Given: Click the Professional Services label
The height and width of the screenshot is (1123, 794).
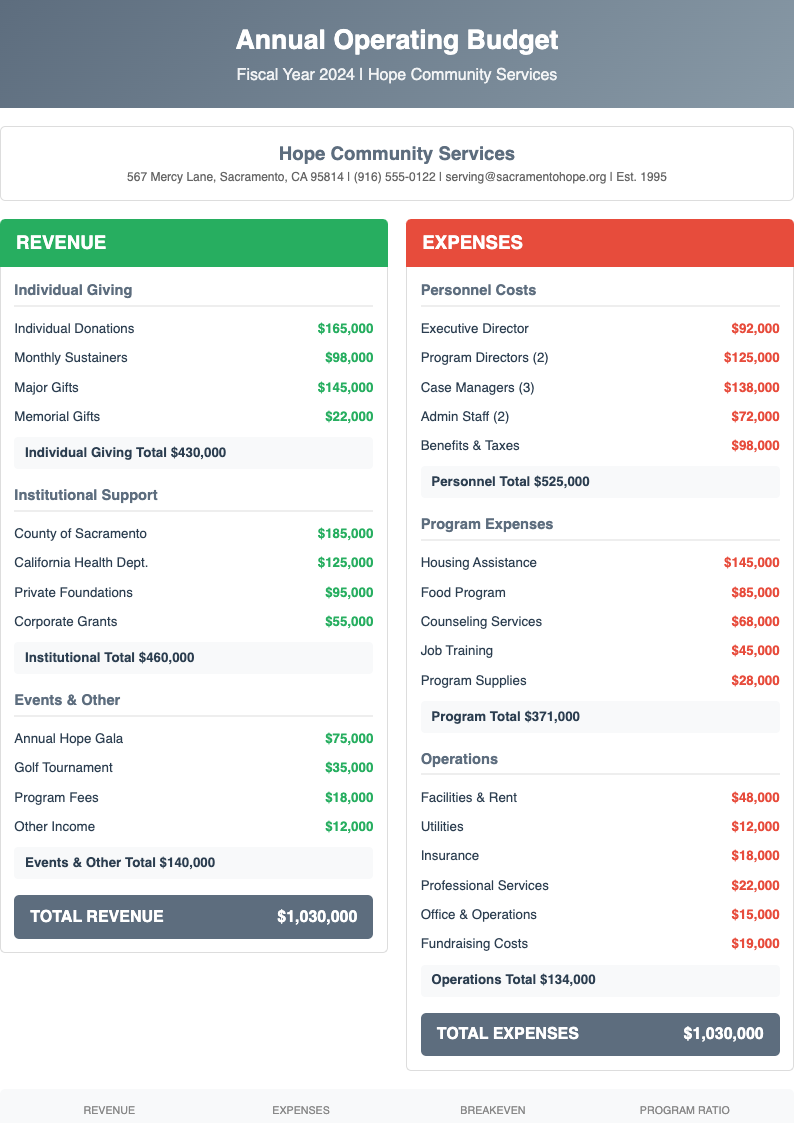Looking at the screenshot, I should click(485, 886).
